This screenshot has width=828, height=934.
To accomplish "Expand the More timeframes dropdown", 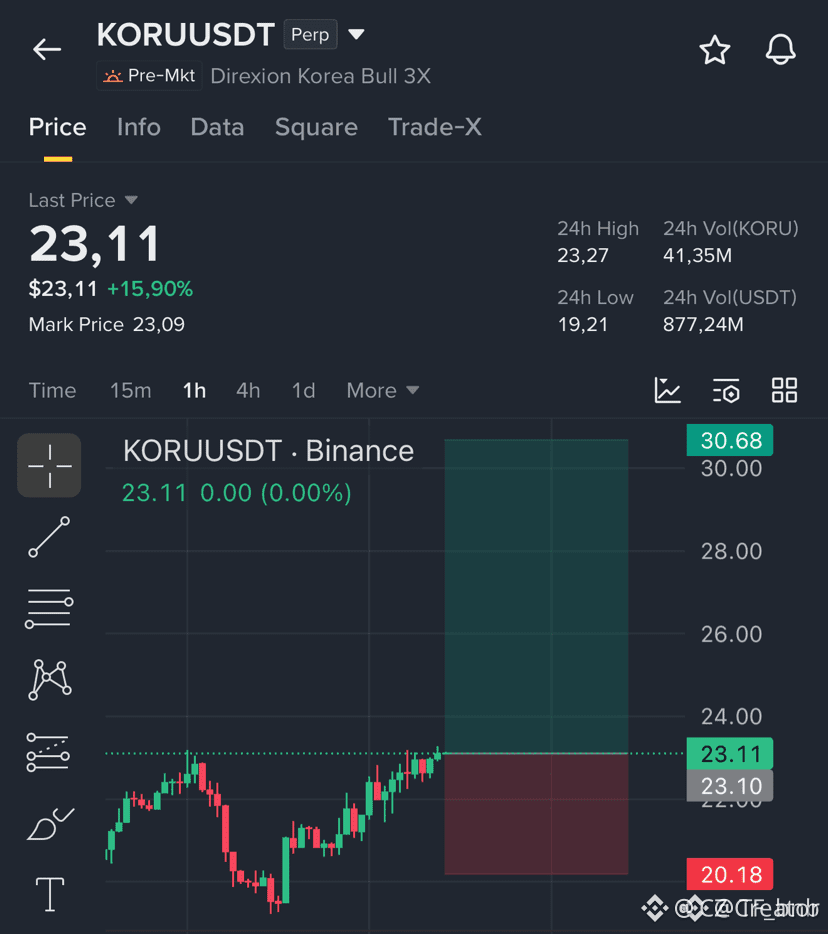I will pos(383,391).
